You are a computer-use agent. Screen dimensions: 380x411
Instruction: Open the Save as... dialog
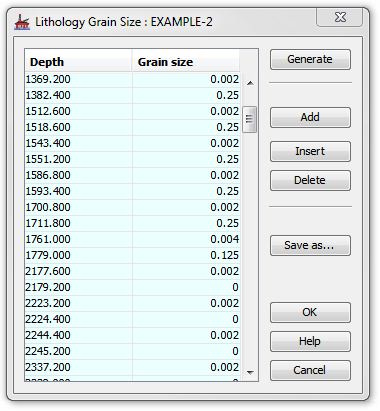[x=310, y=246]
